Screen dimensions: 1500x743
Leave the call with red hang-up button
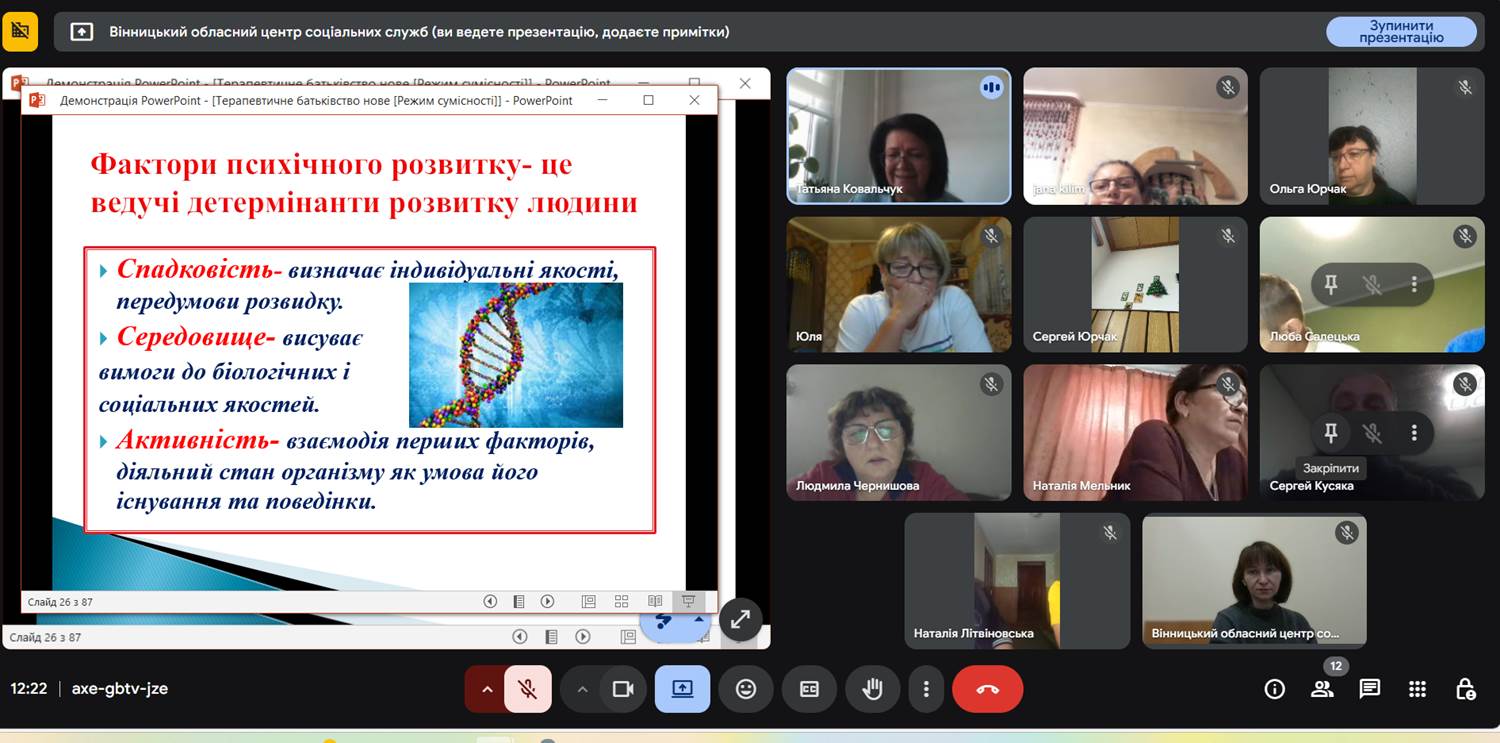(x=987, y=689)
